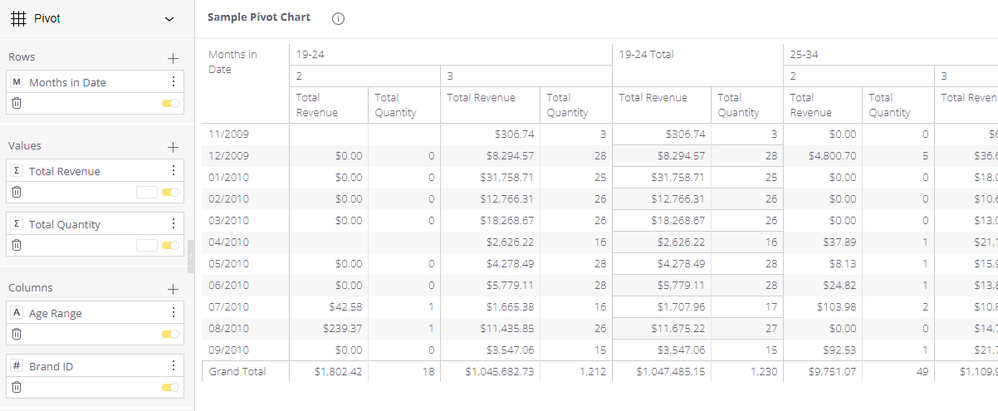Toggle the Total Revenue field switch
998x411 pixels.
(170, 192)
